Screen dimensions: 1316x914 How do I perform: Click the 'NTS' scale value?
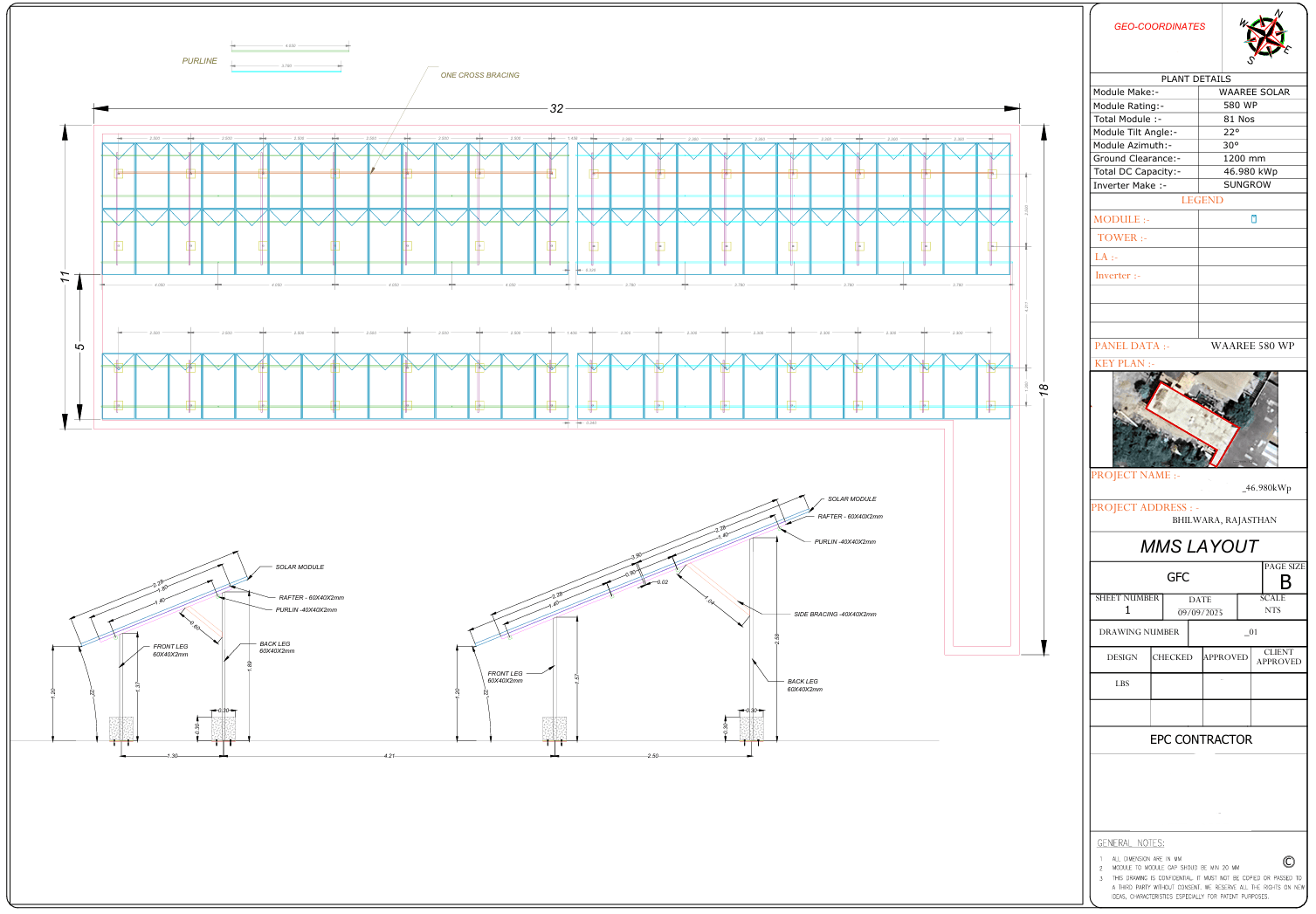(x=1272, y=610)
